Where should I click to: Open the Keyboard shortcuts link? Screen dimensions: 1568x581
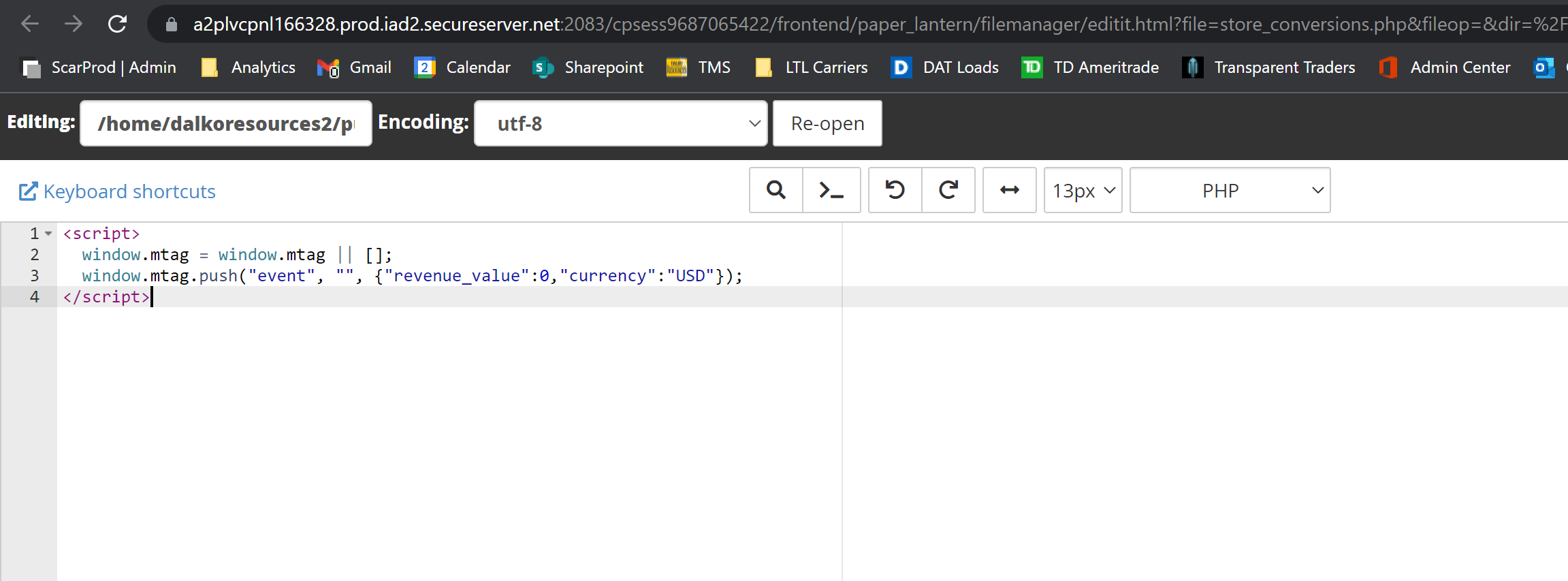(x=117, y=191)
